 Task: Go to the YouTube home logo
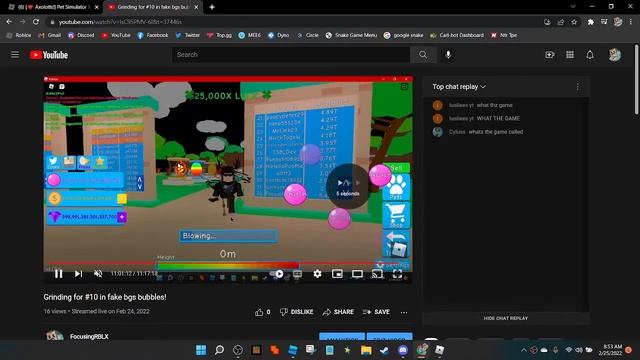click(x=49, y=55)
